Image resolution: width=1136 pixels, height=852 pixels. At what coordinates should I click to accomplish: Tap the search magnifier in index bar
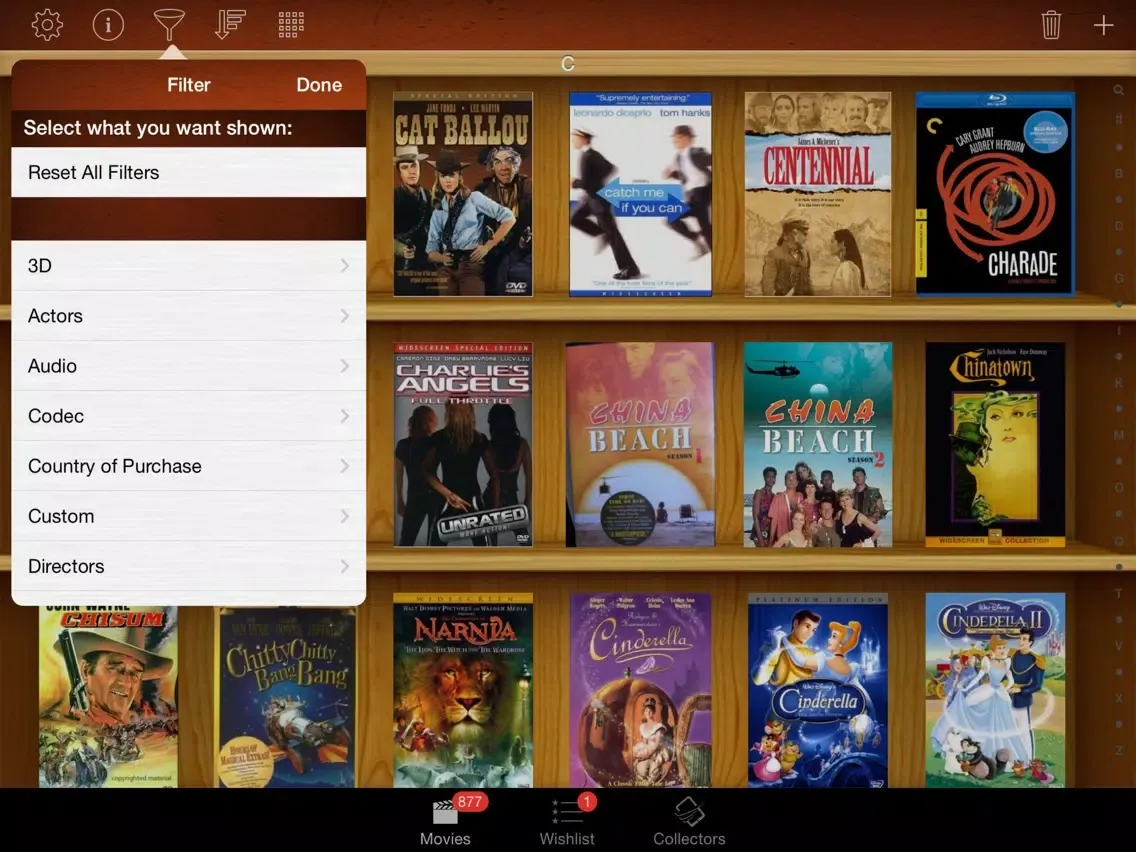coord(1119,91)
